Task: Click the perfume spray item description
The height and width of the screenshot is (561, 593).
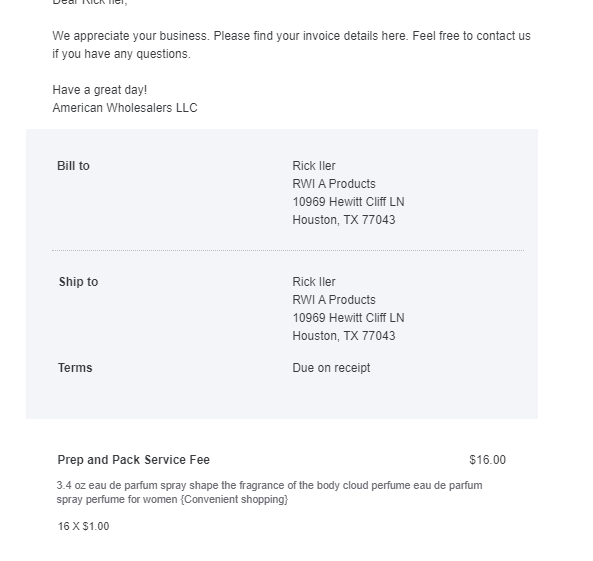Action: (x=269, y=492)
